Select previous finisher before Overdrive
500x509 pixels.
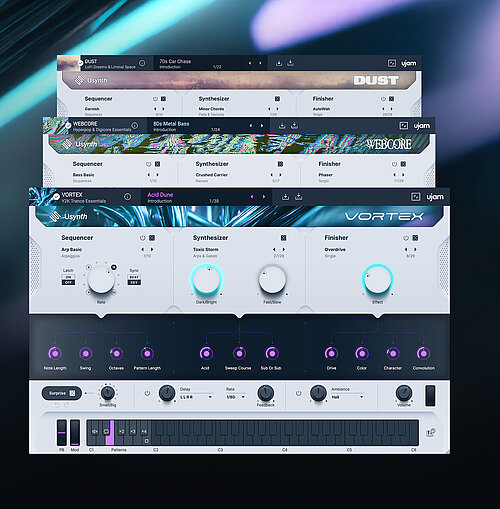click(x=406, y=249)
